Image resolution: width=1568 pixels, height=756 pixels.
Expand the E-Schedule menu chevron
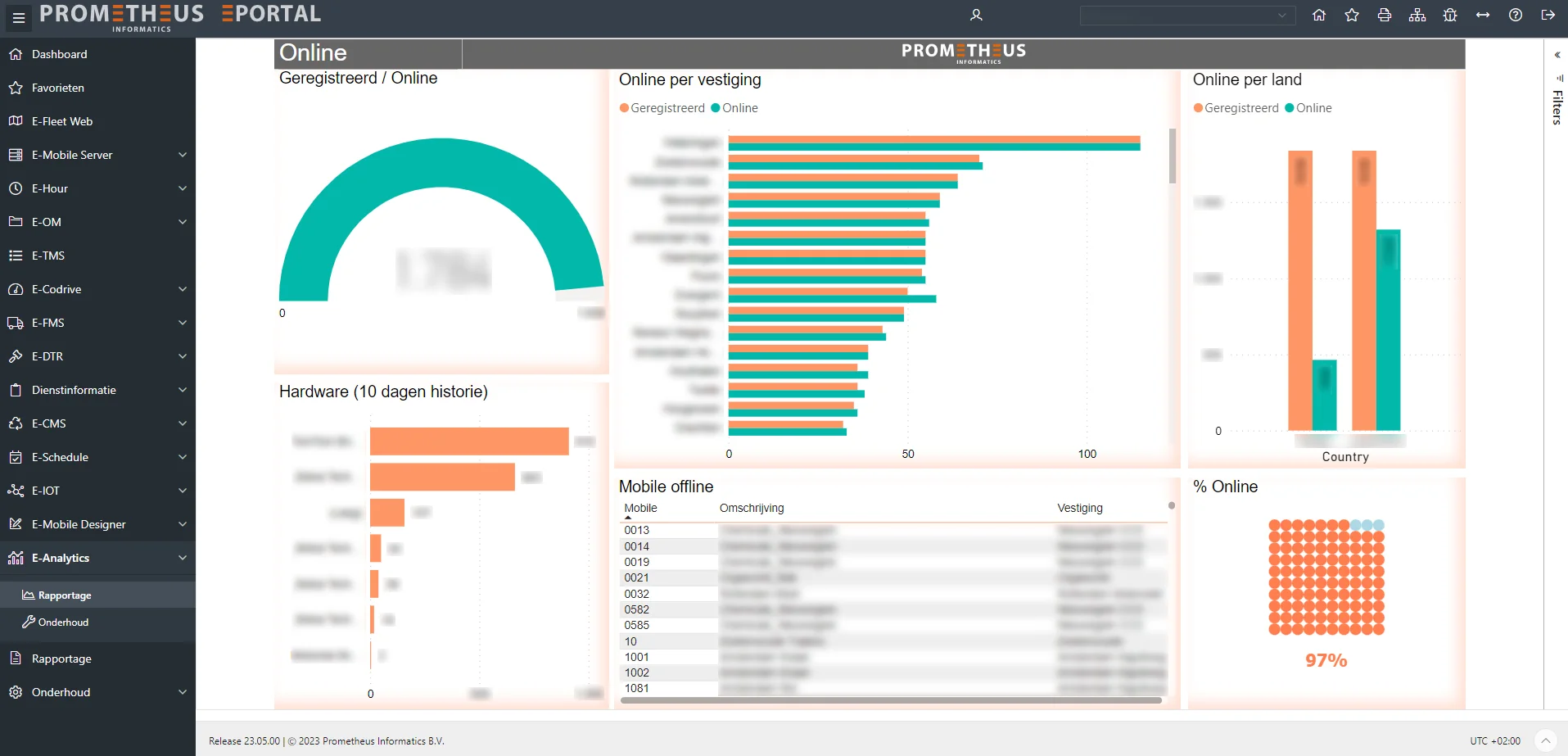coord(183,457)
